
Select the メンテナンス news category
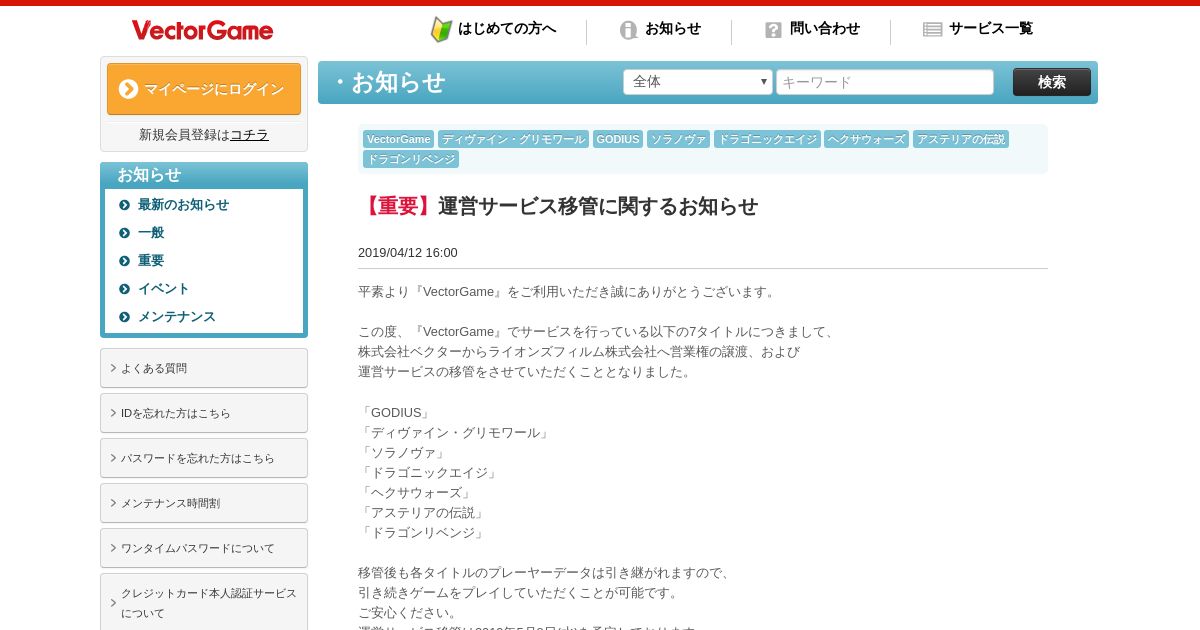177,317
